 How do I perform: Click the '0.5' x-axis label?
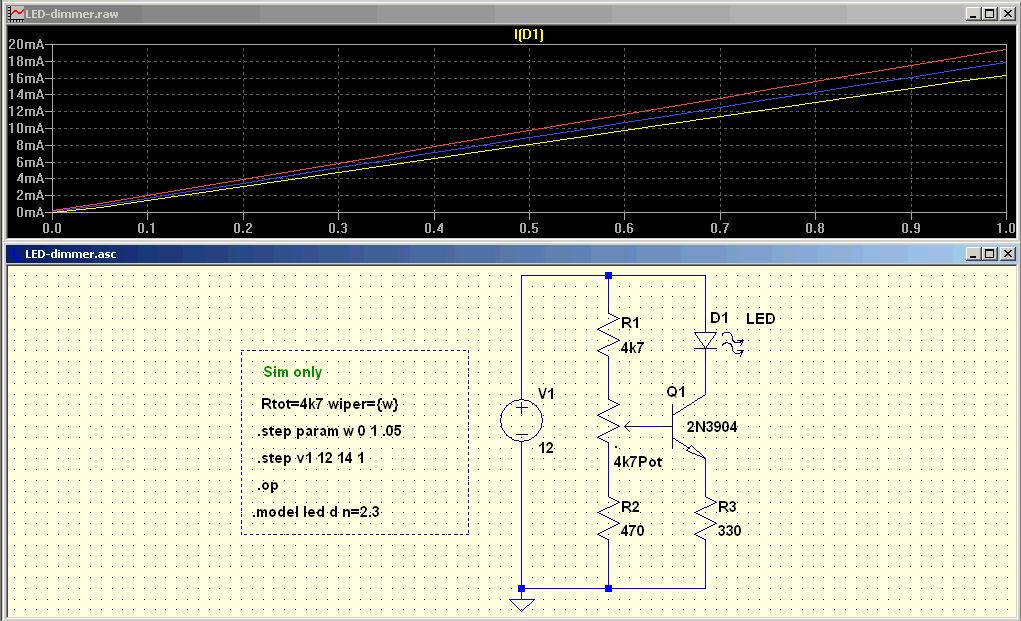529,228
